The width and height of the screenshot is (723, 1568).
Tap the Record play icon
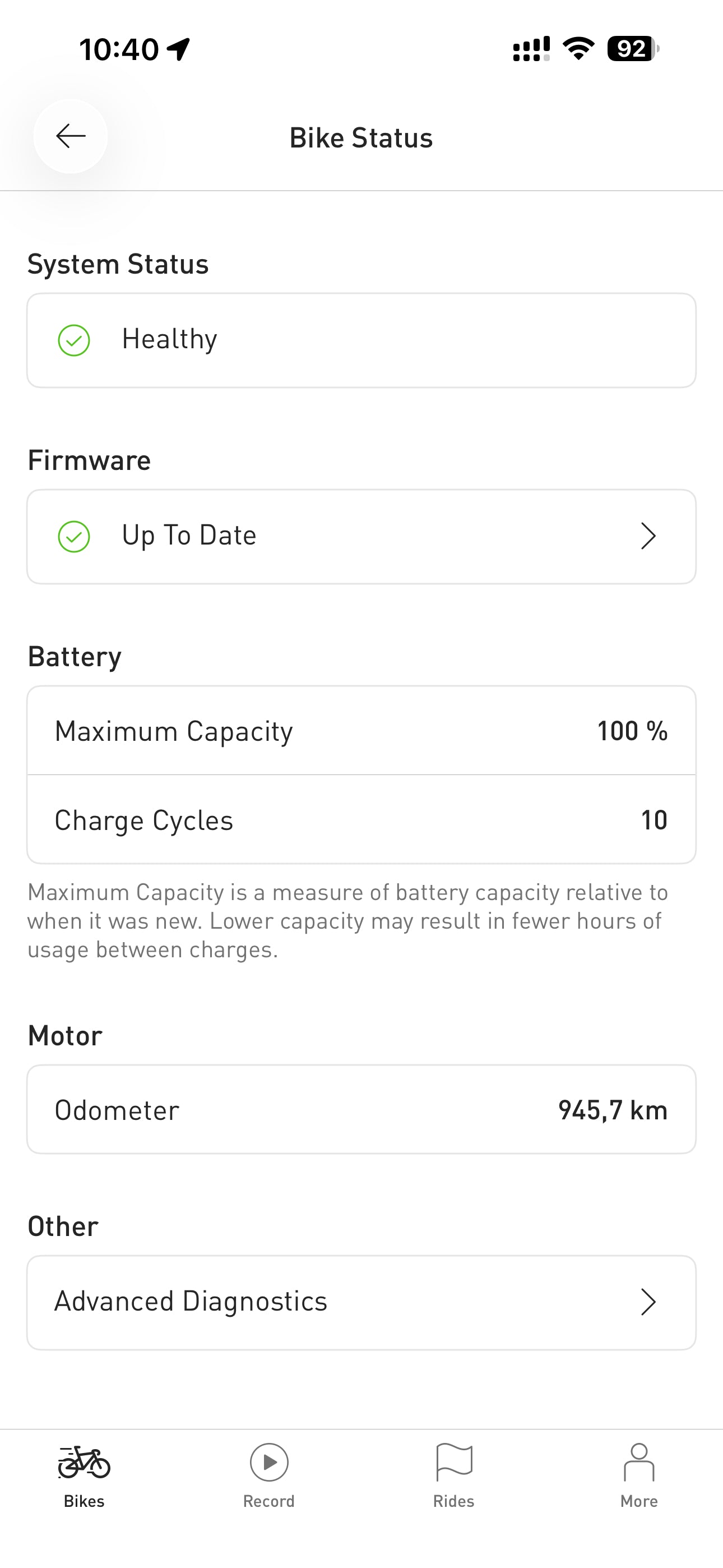[x=269, y=1462]
